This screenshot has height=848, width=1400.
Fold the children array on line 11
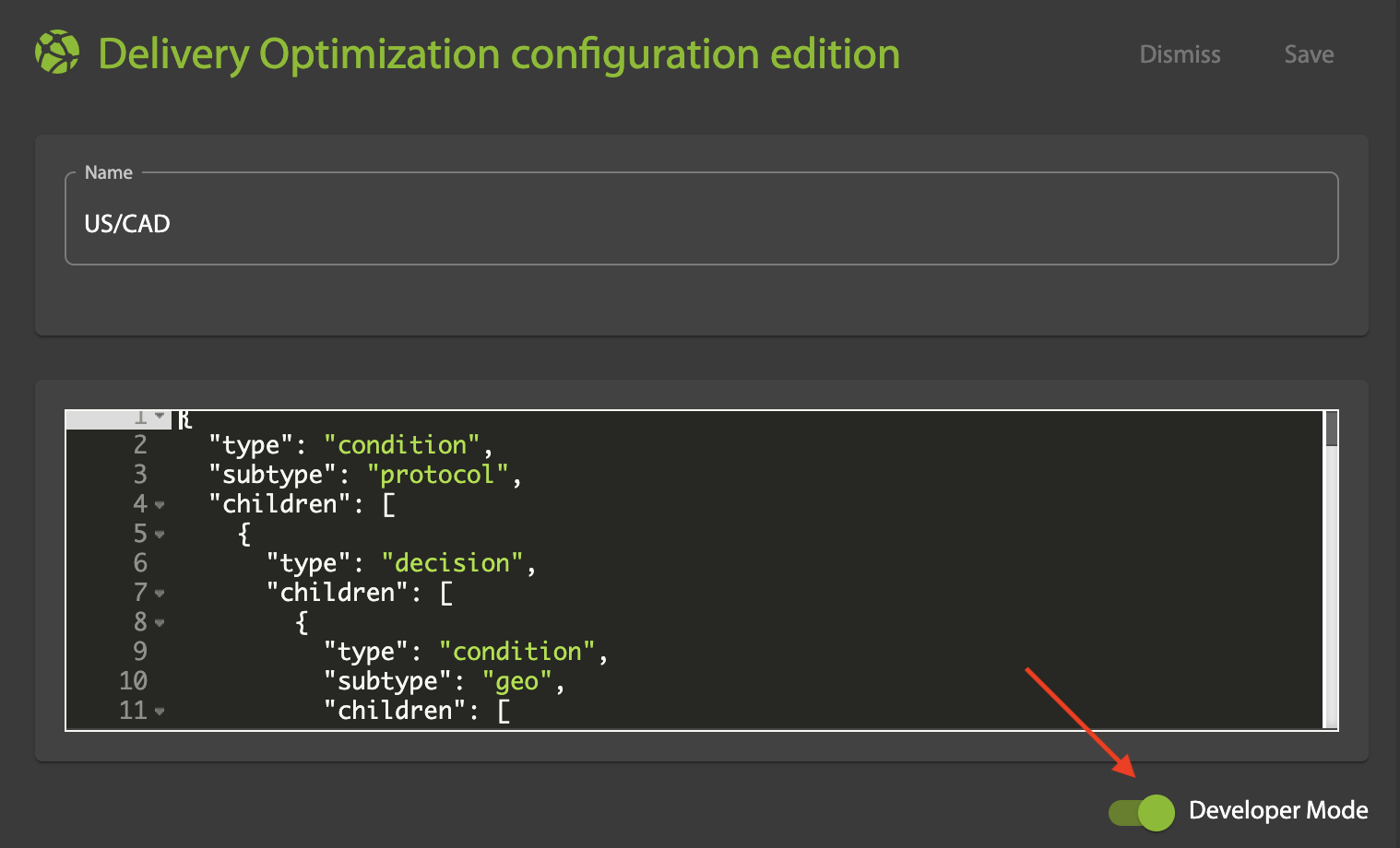160,712
